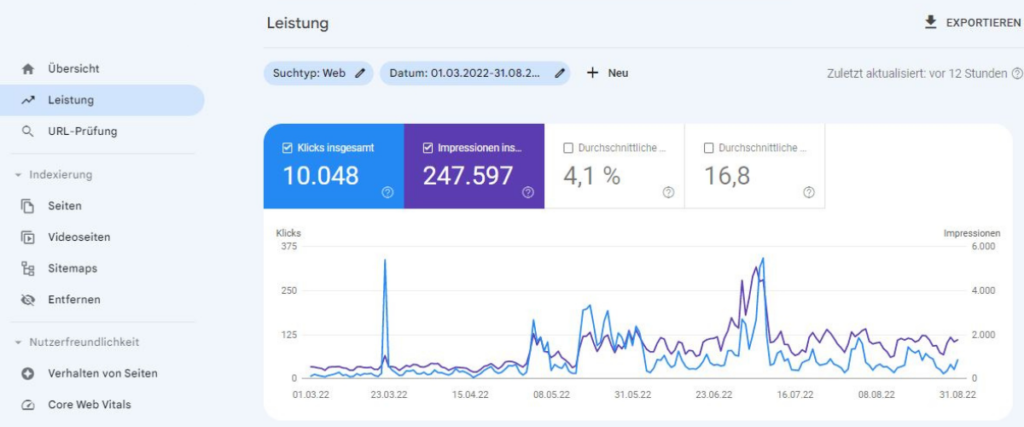Click the Klicks axis label
Viewport: 1024px width, 427px height.
289,233
